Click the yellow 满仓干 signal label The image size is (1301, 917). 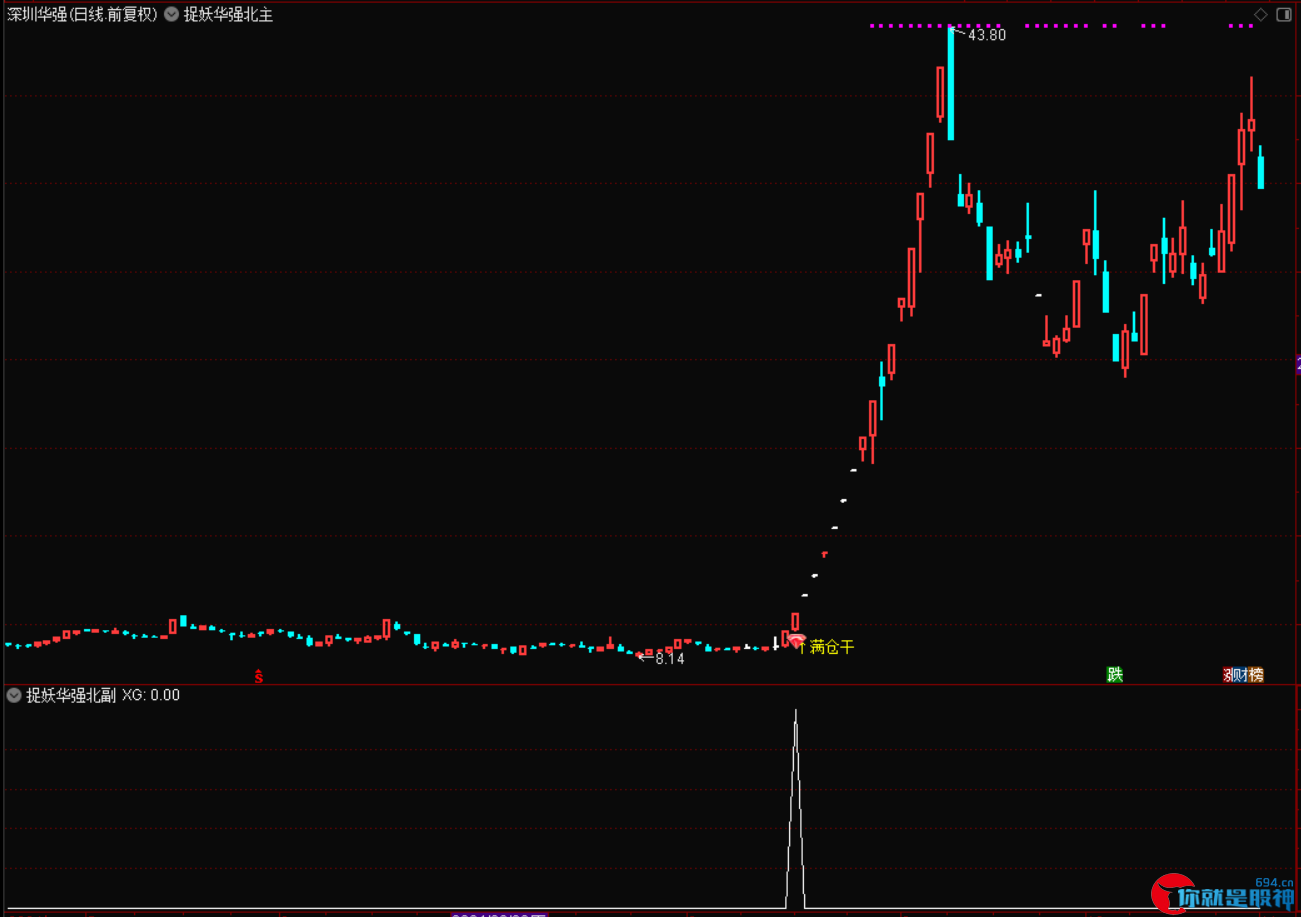point(832,647)
